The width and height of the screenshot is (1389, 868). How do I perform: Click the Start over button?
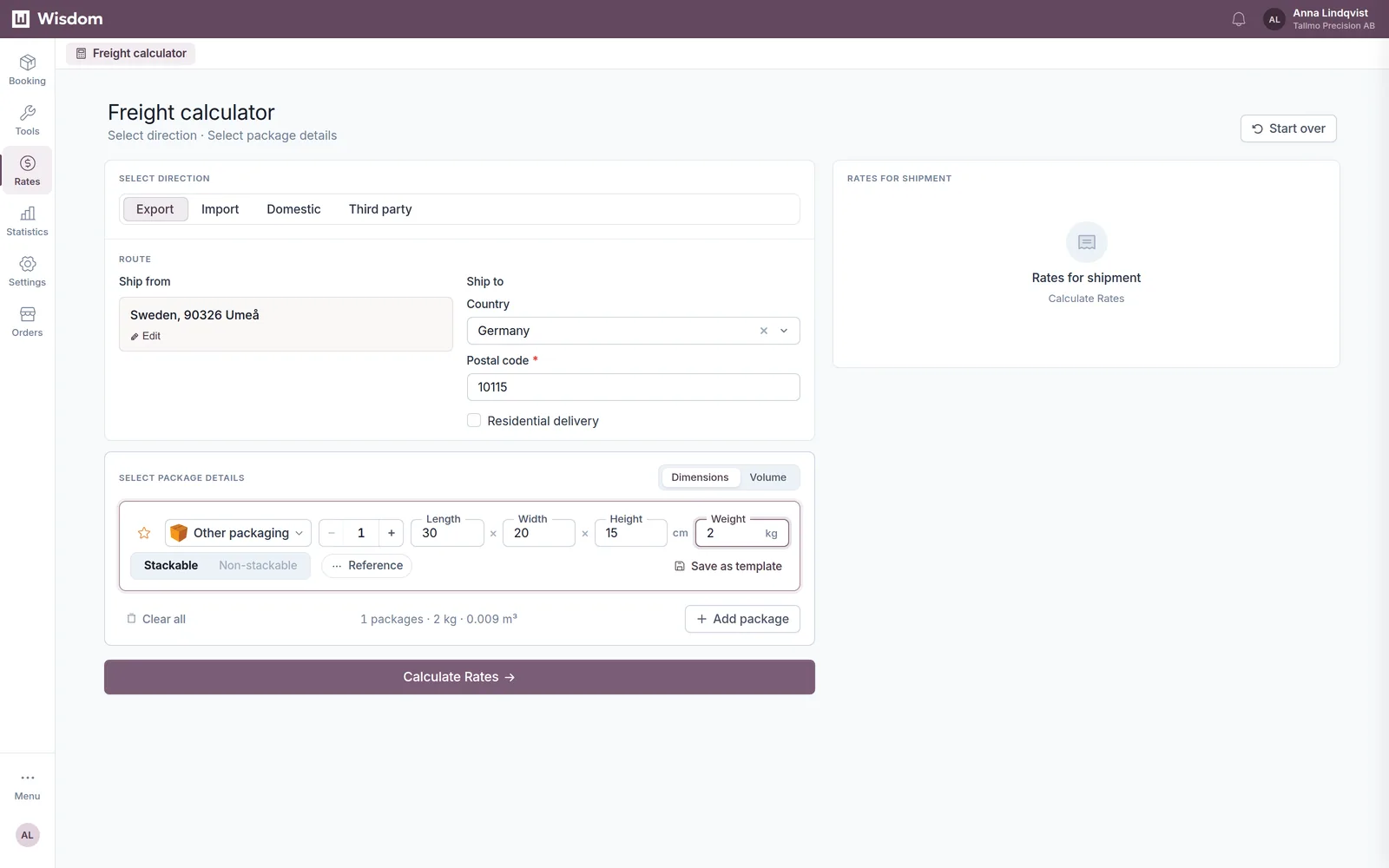coord(1288,128)
